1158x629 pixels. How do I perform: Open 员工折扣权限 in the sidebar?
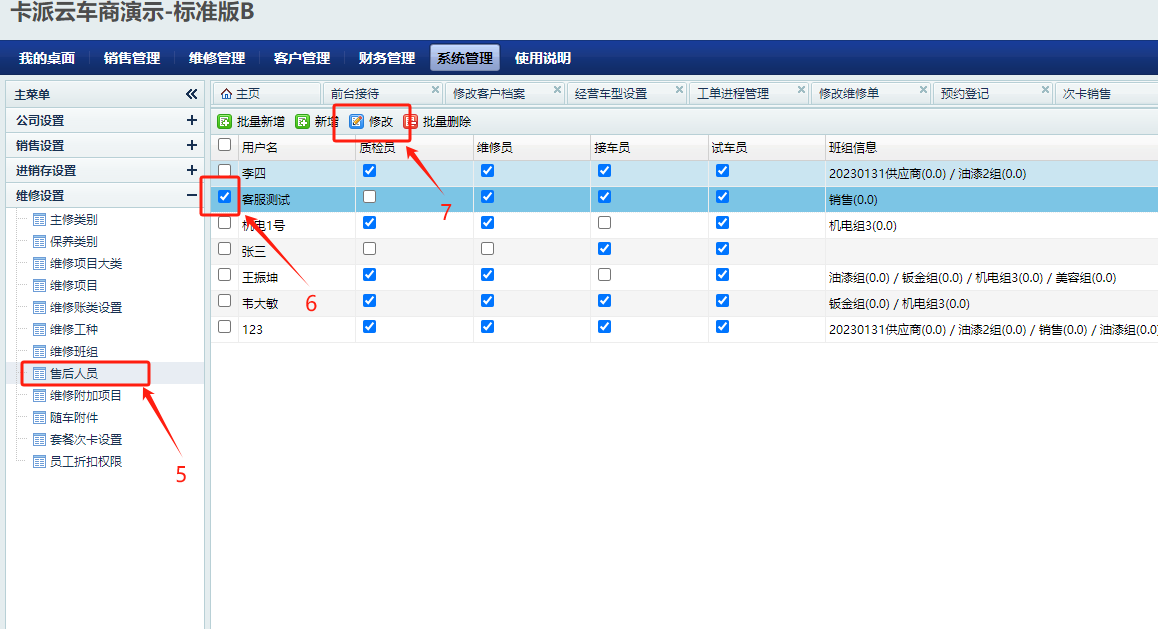click(86, 462)
